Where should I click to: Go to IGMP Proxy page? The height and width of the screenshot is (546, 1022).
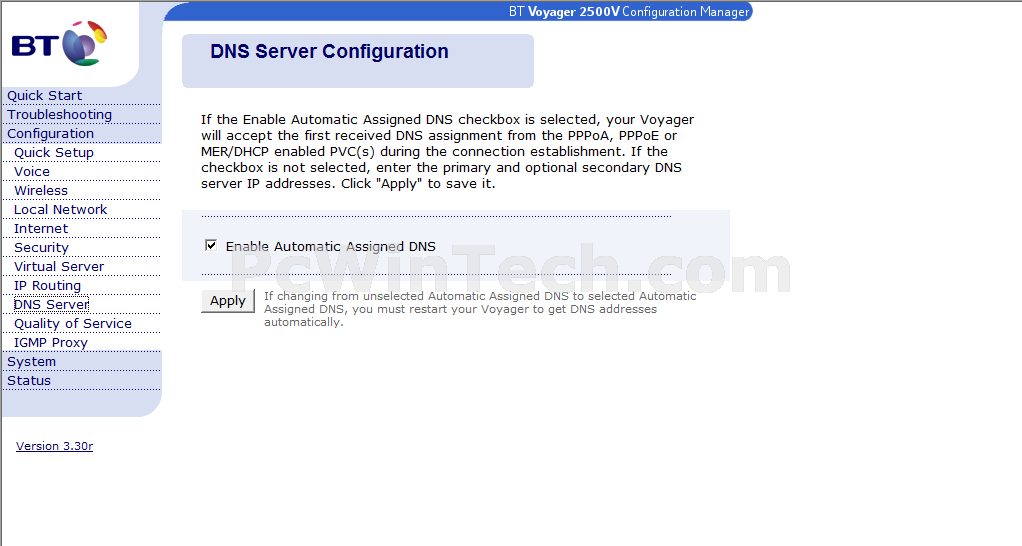pyautogui.click(x=51, y=342)
